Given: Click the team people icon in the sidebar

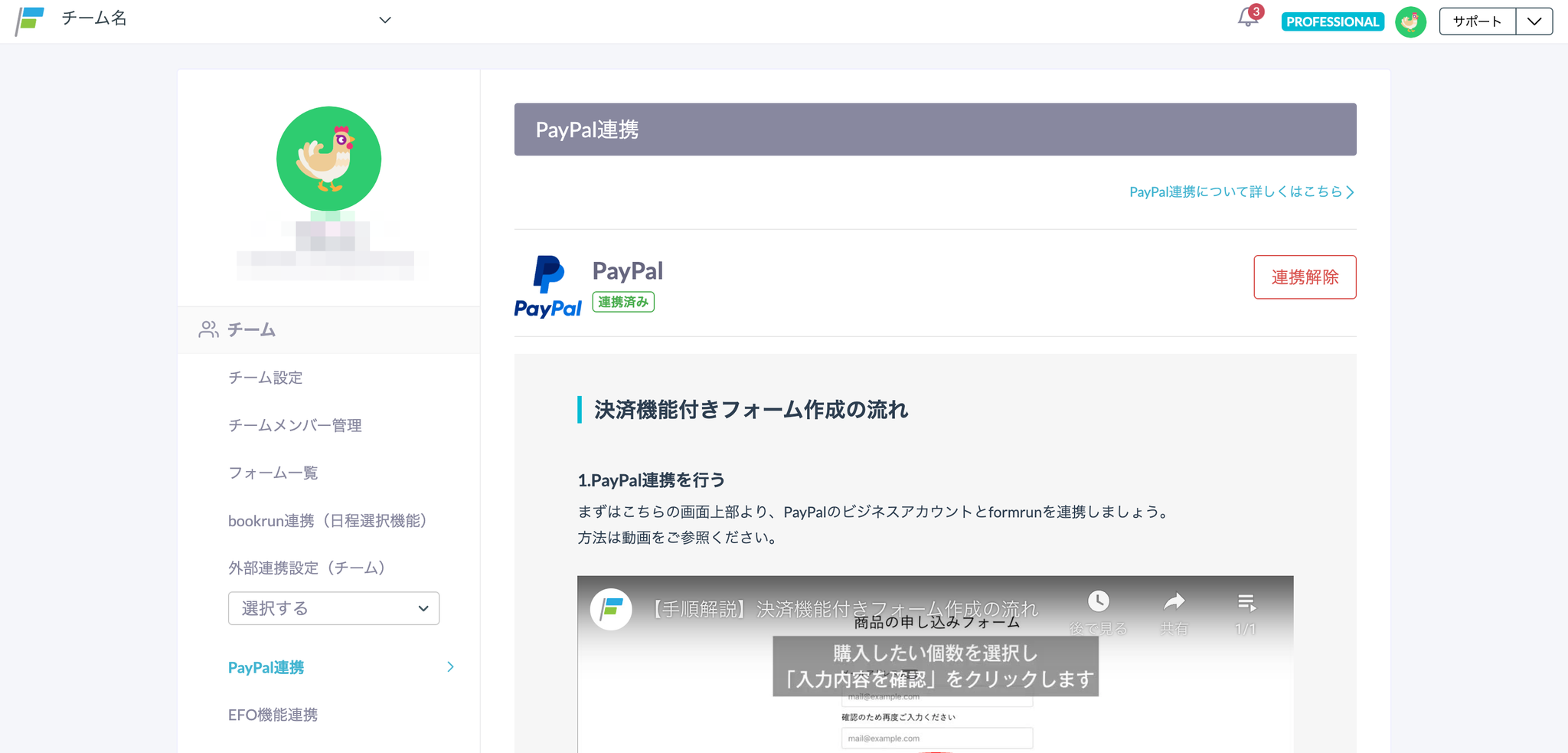Looking at the screenshot, I should 208,329.
